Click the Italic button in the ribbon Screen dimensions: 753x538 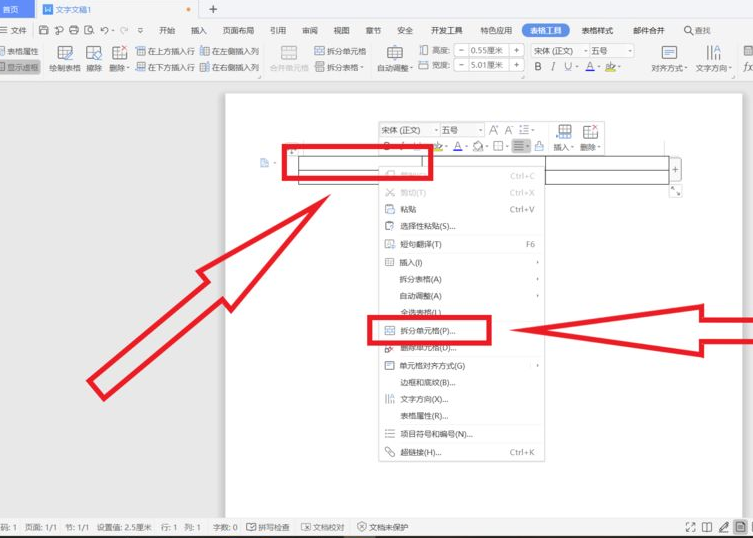[x=553, y=67]
